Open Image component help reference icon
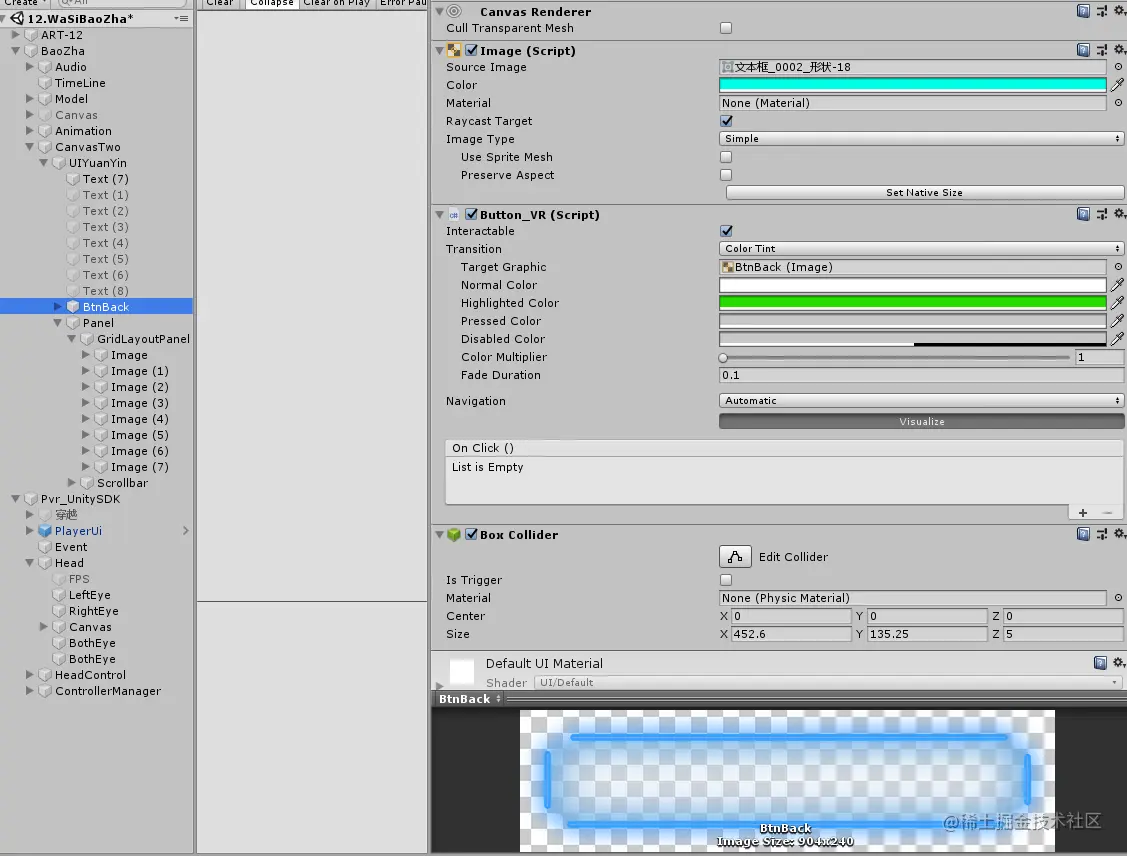The width and height of the screenshot is (1127, 856). point(1083,50)
